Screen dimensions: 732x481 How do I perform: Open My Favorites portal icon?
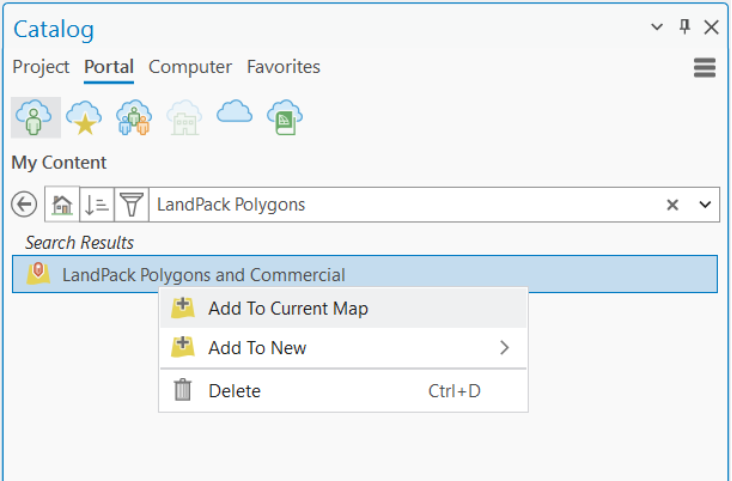tap(83, 117)
